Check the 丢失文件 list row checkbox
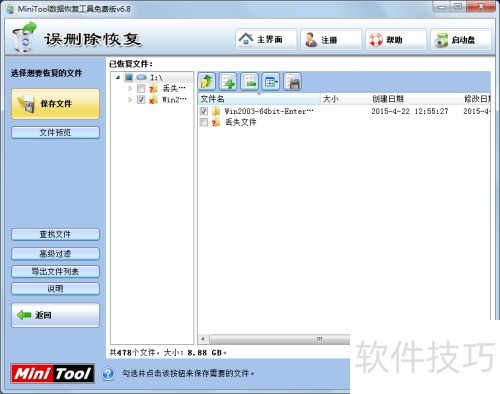This screenshot has height=394, width=500. 204,122
